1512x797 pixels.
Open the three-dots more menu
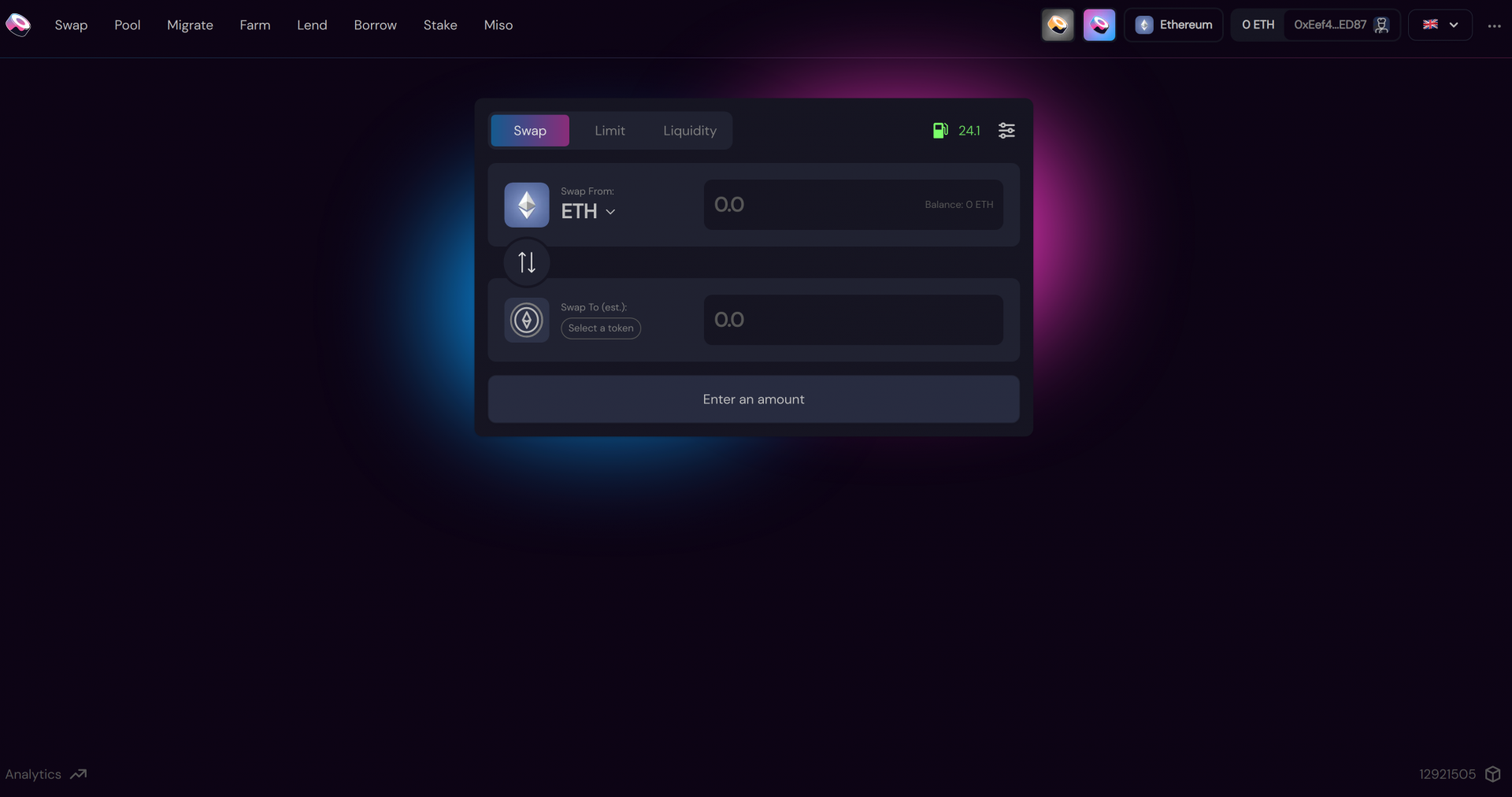1494,26
